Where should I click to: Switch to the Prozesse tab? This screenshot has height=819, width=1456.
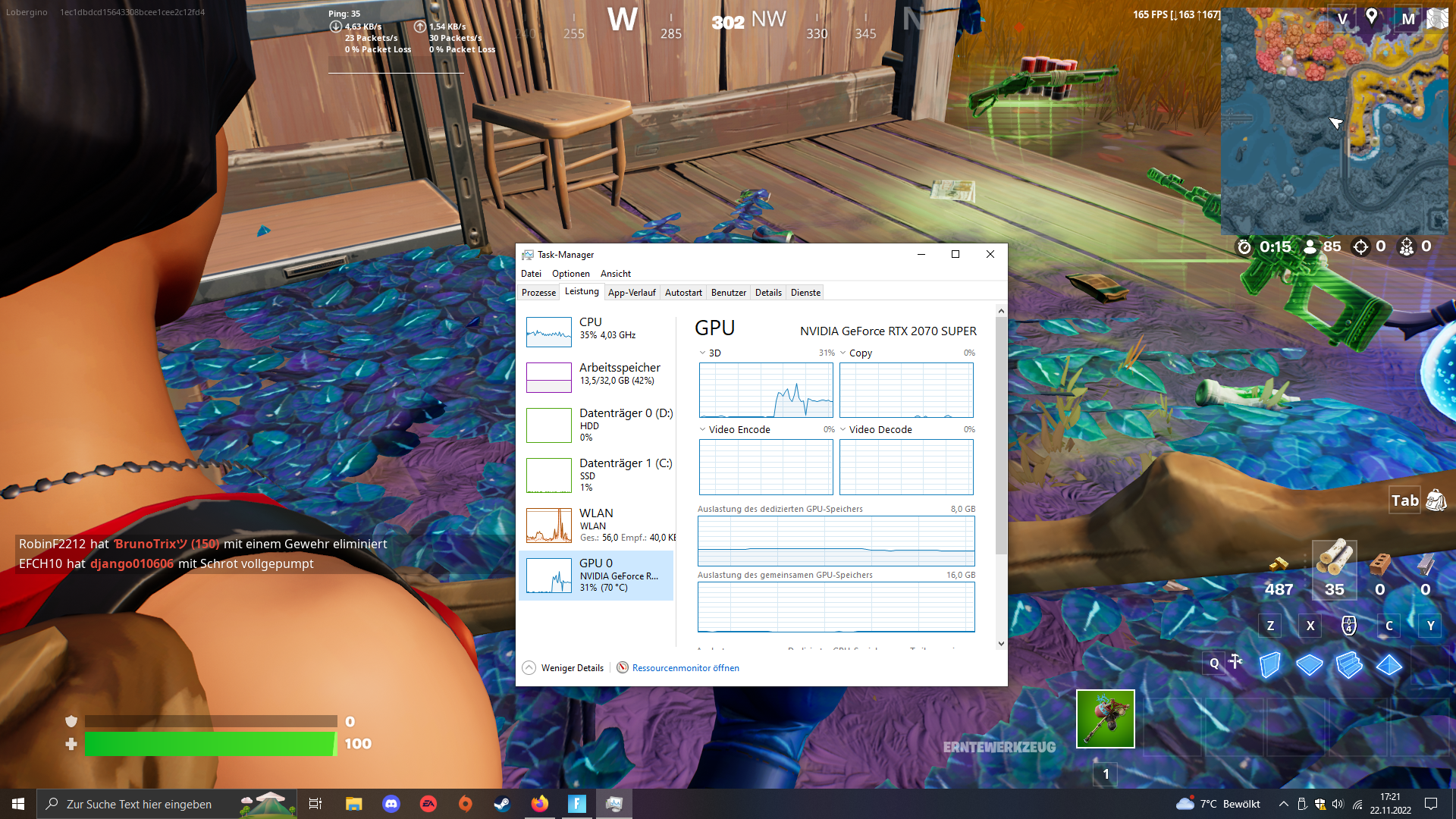538,293
